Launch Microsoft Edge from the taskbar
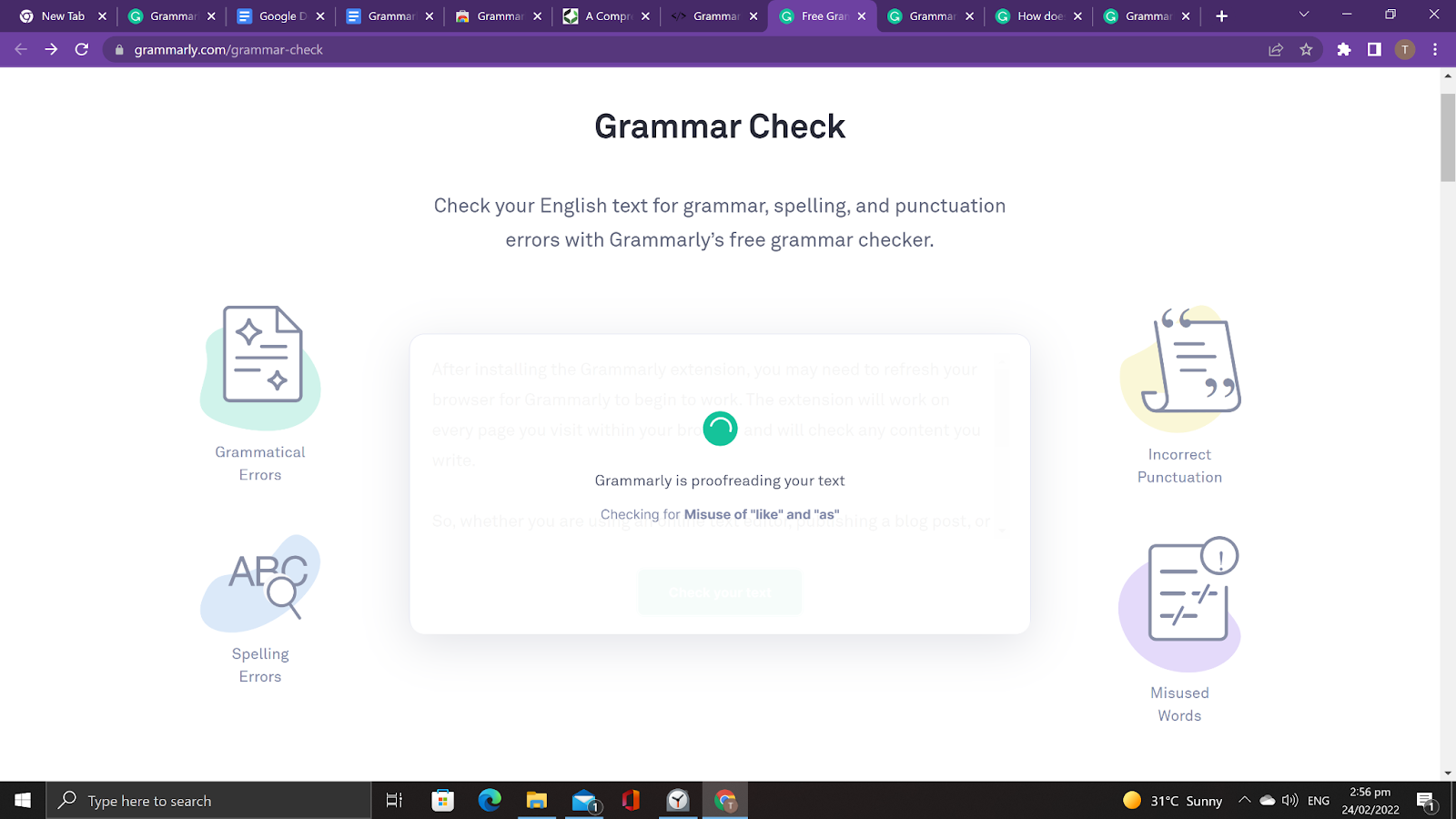The width and height of the screenshot is (1456, 819). click(x=490, y=801)
